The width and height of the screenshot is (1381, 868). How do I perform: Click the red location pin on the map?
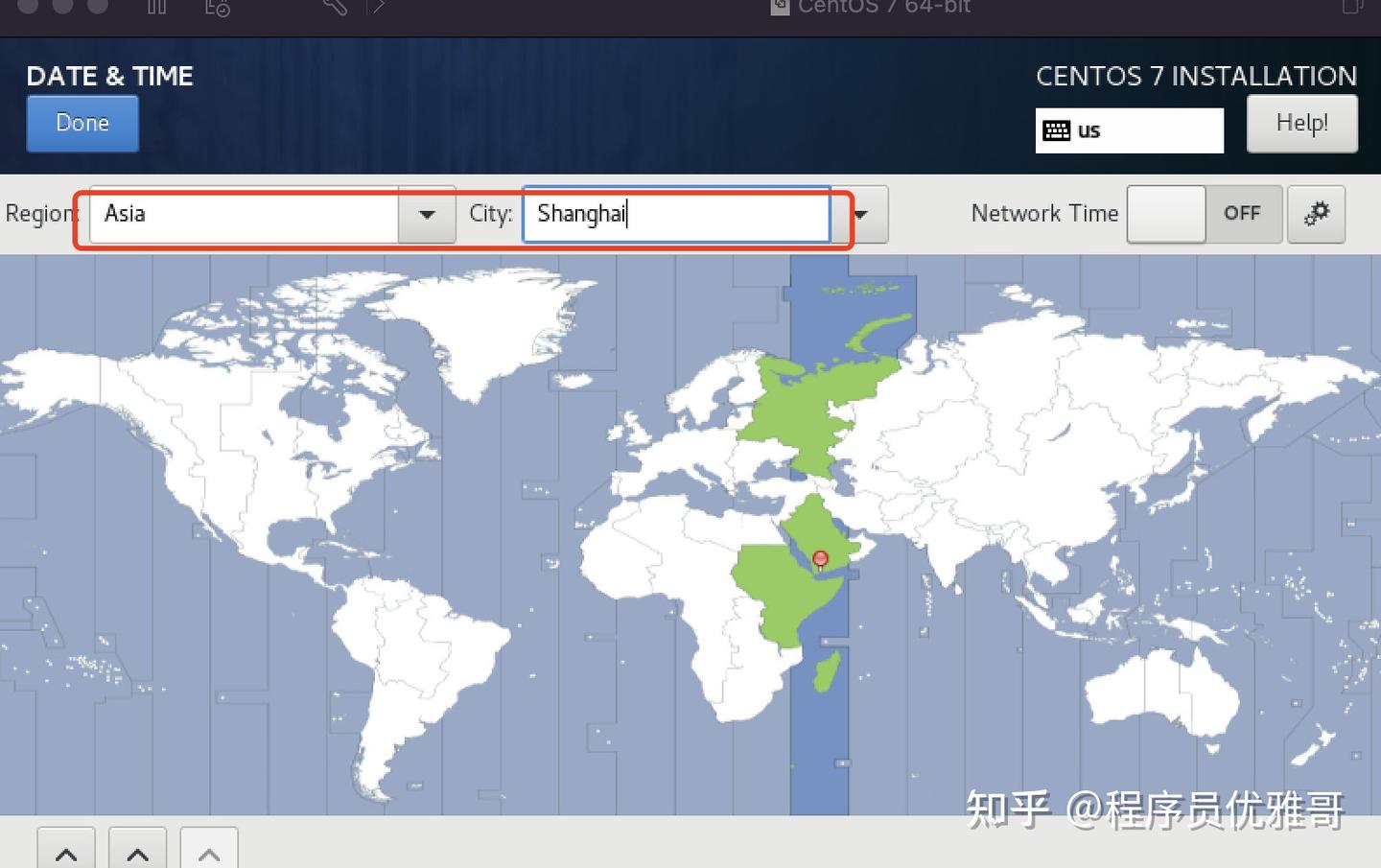click(x=820, y=559)
